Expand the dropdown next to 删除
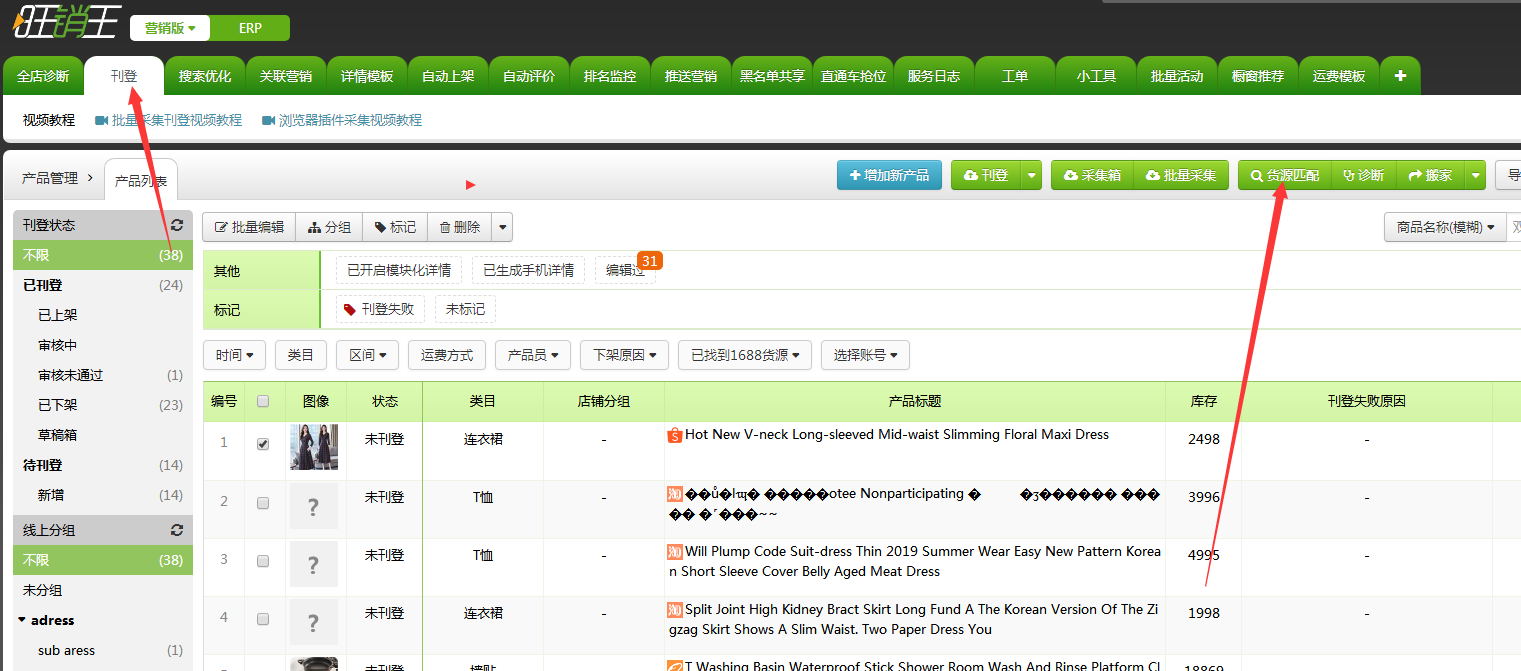The width and height of the screenshot is (1521, 671). pos(502,227)
